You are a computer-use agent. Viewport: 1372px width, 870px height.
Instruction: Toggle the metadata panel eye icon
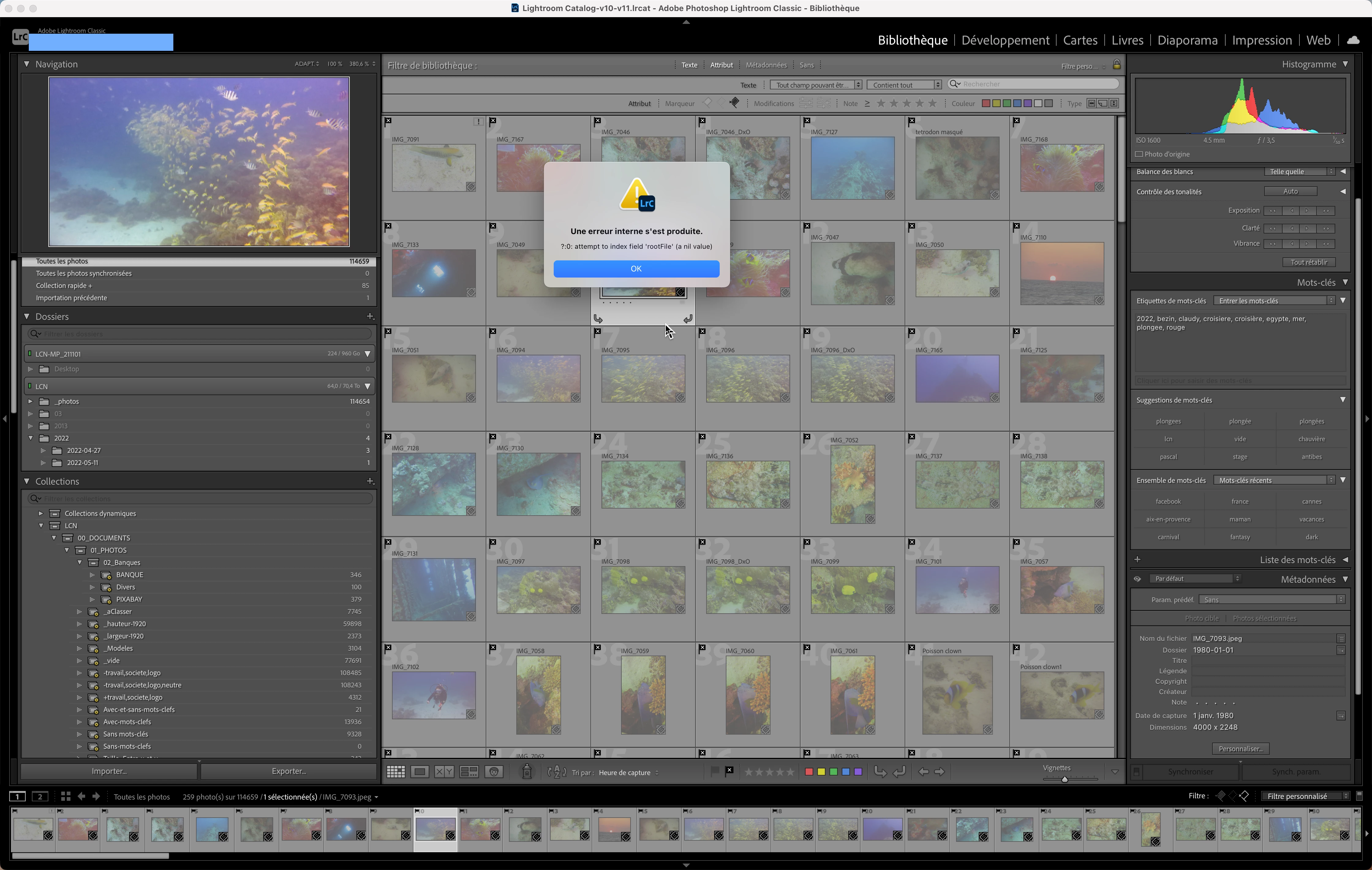pos(1137,579)
